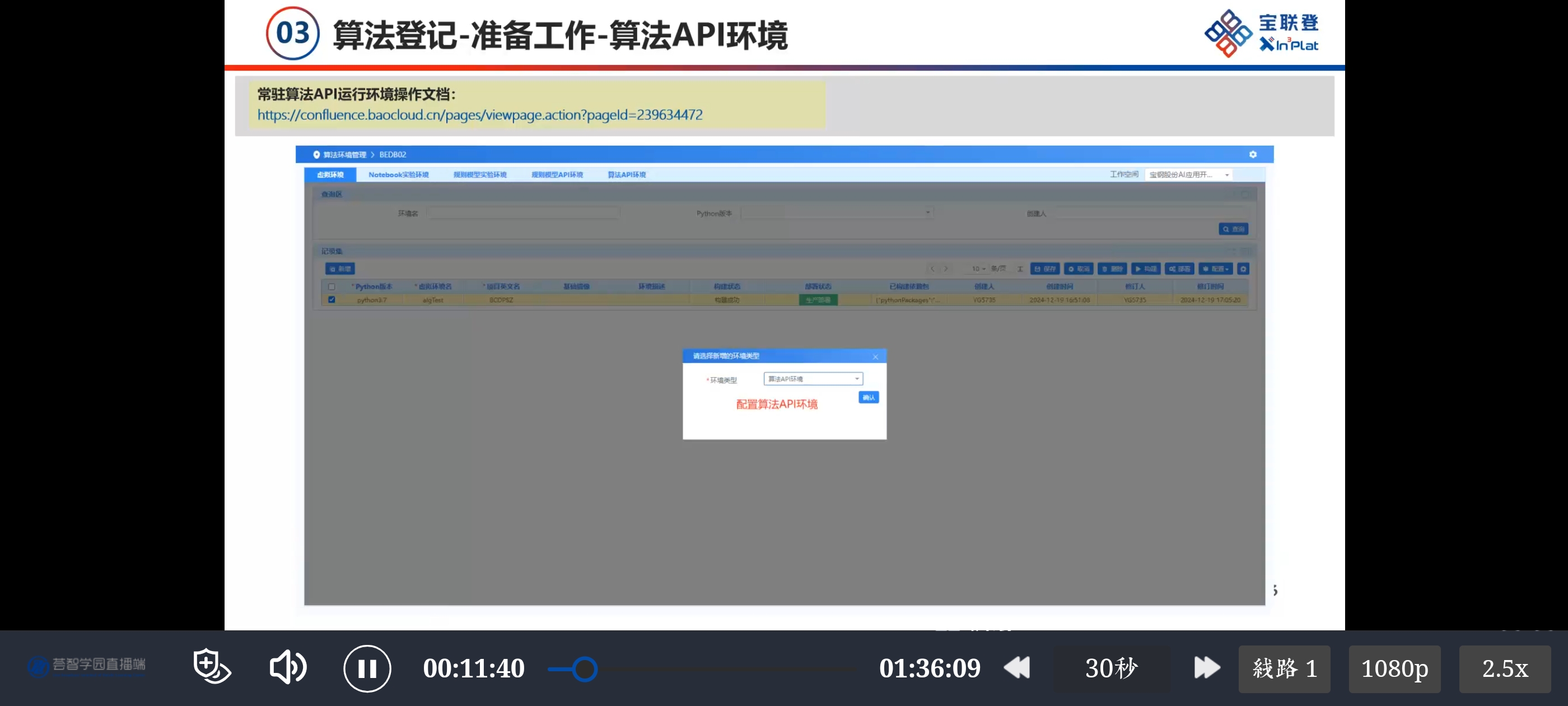
Task: Click the shield eye-protection icon
Action: coord(211,666)
